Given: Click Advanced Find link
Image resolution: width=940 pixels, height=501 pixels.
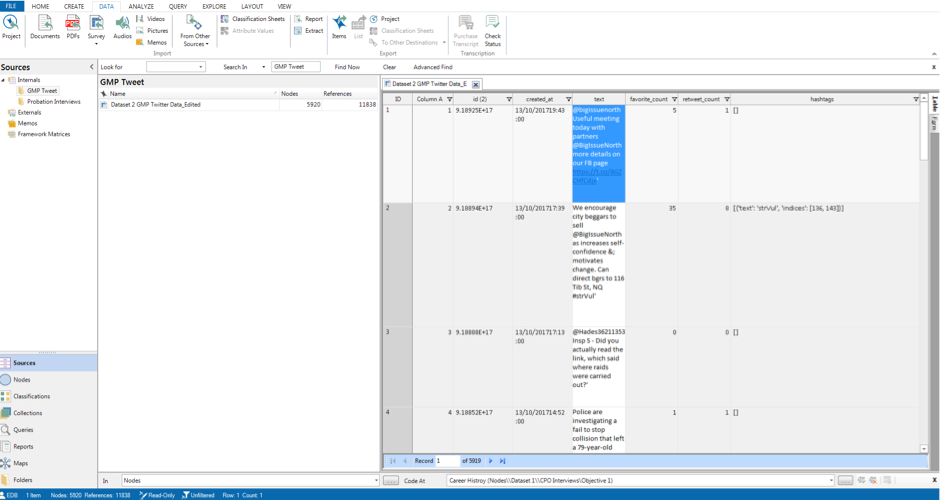Looking at the screenshot, I should tap(432, 67).
